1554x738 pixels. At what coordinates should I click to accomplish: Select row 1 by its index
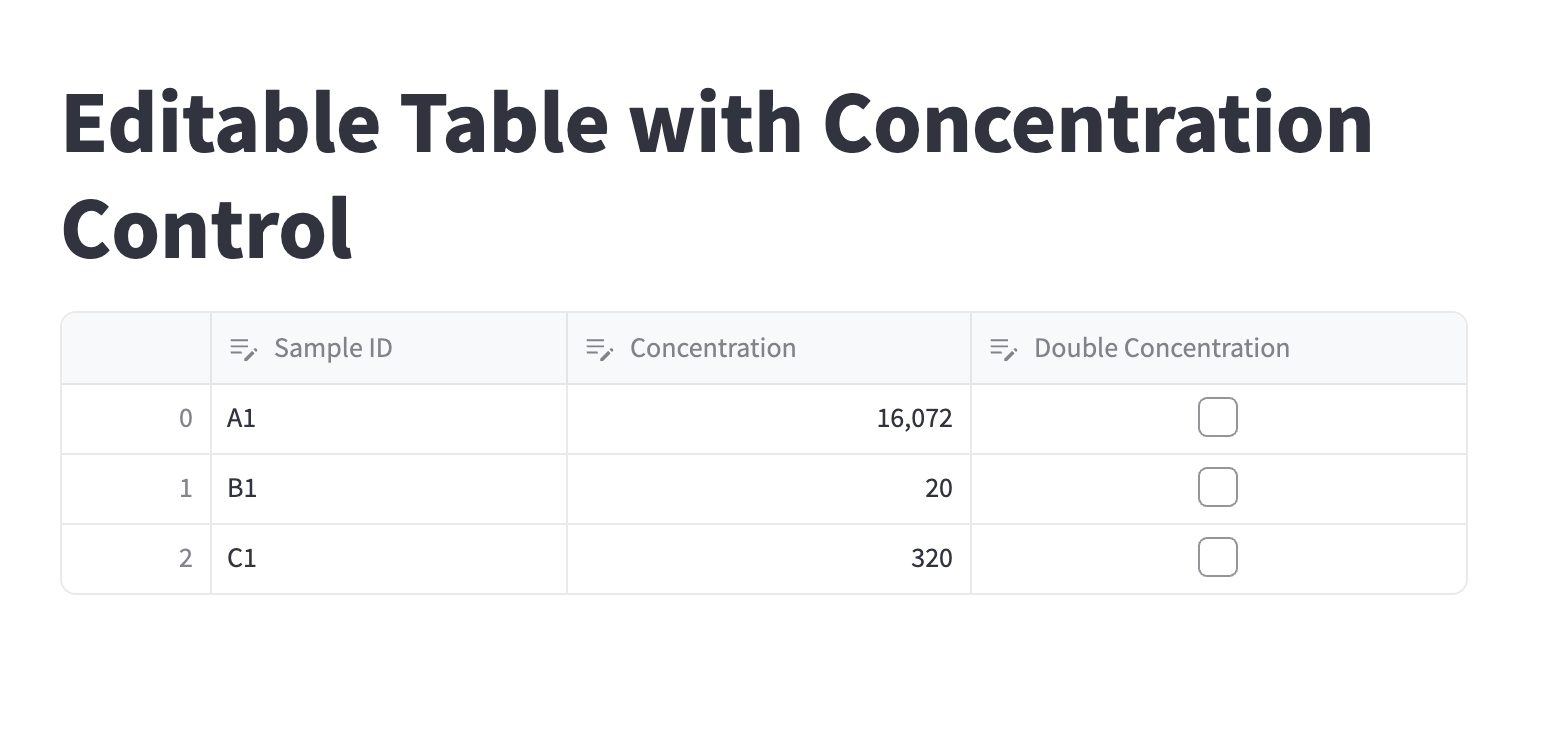click(137, 489)
